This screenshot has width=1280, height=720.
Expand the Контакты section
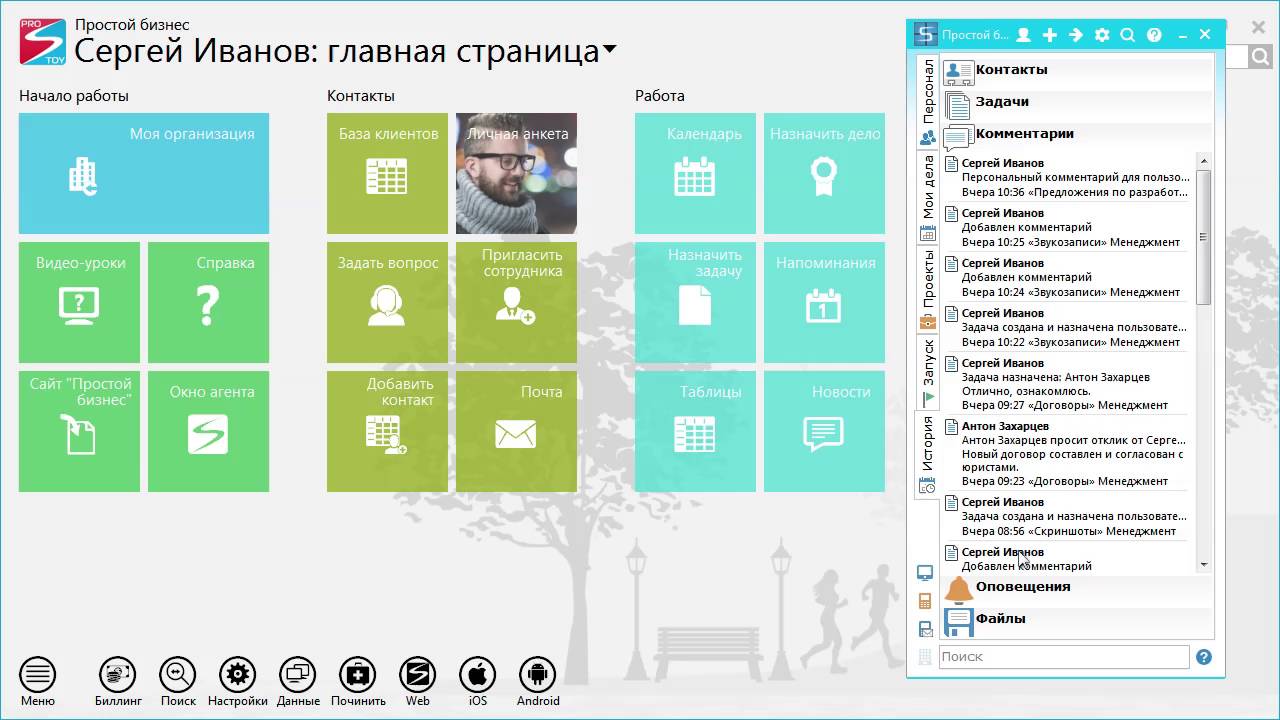1076,70
